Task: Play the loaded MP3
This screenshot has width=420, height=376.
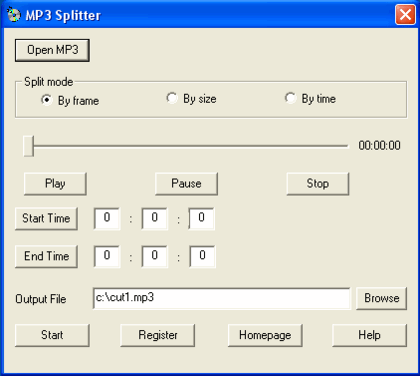Action: (x=55, y=184)
